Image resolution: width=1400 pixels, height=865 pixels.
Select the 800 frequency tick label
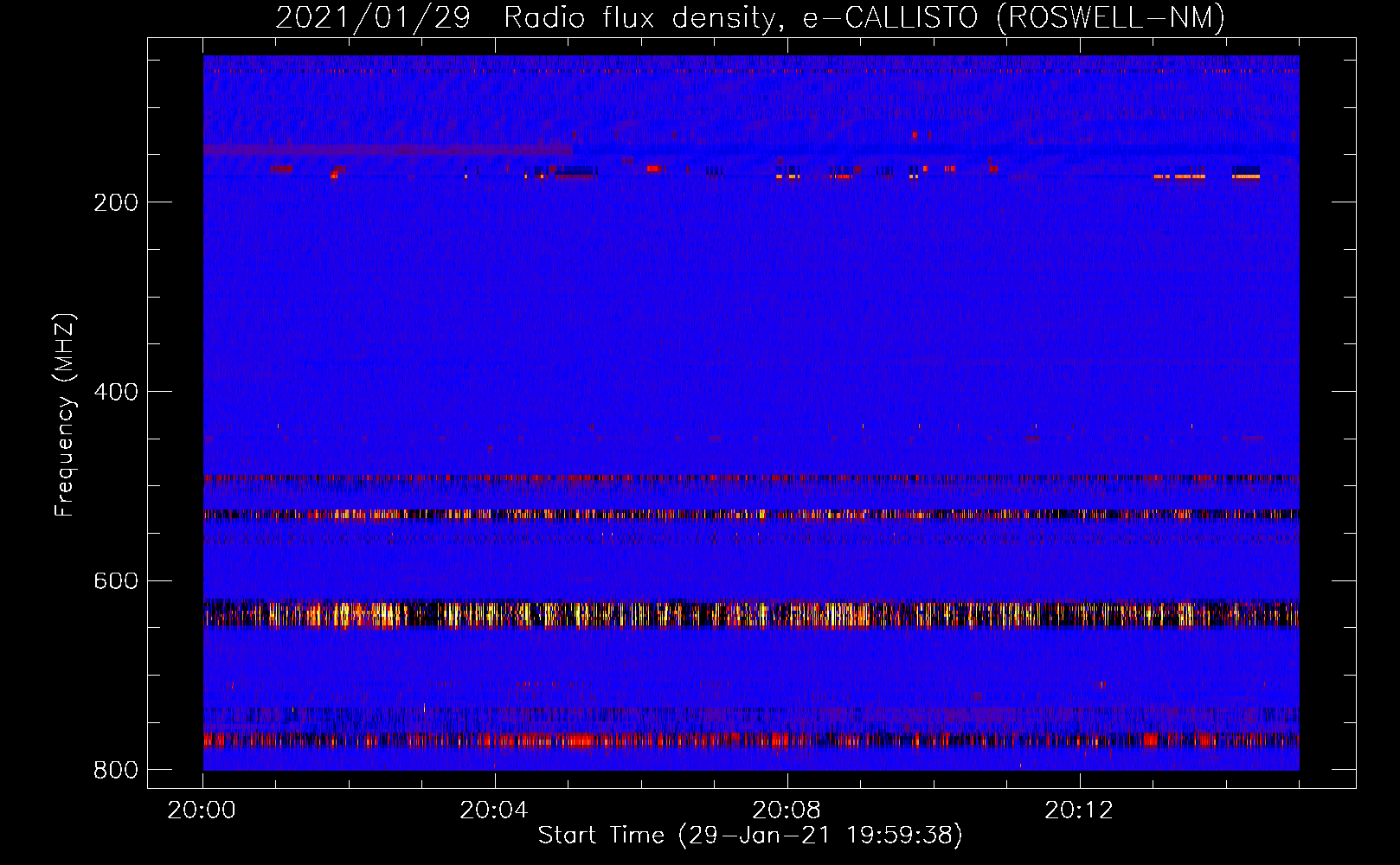click(116, 770)
